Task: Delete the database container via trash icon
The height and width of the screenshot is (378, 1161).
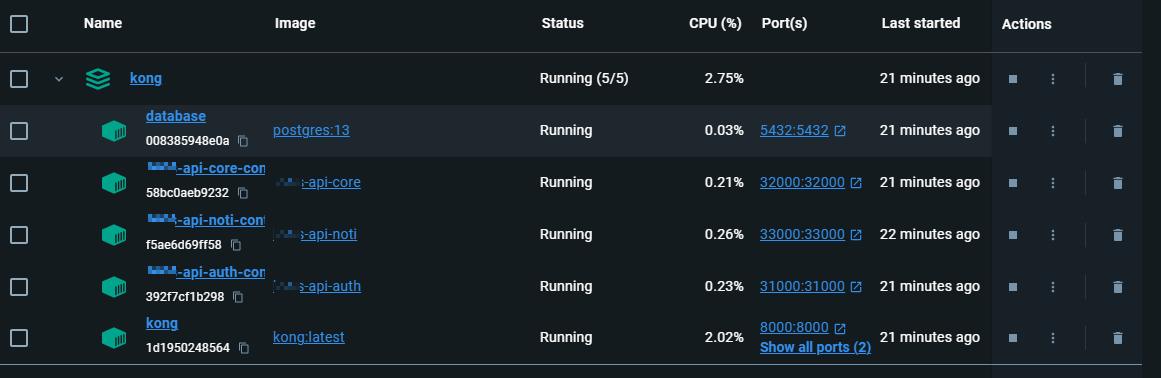Action: tap(1118, 131)
